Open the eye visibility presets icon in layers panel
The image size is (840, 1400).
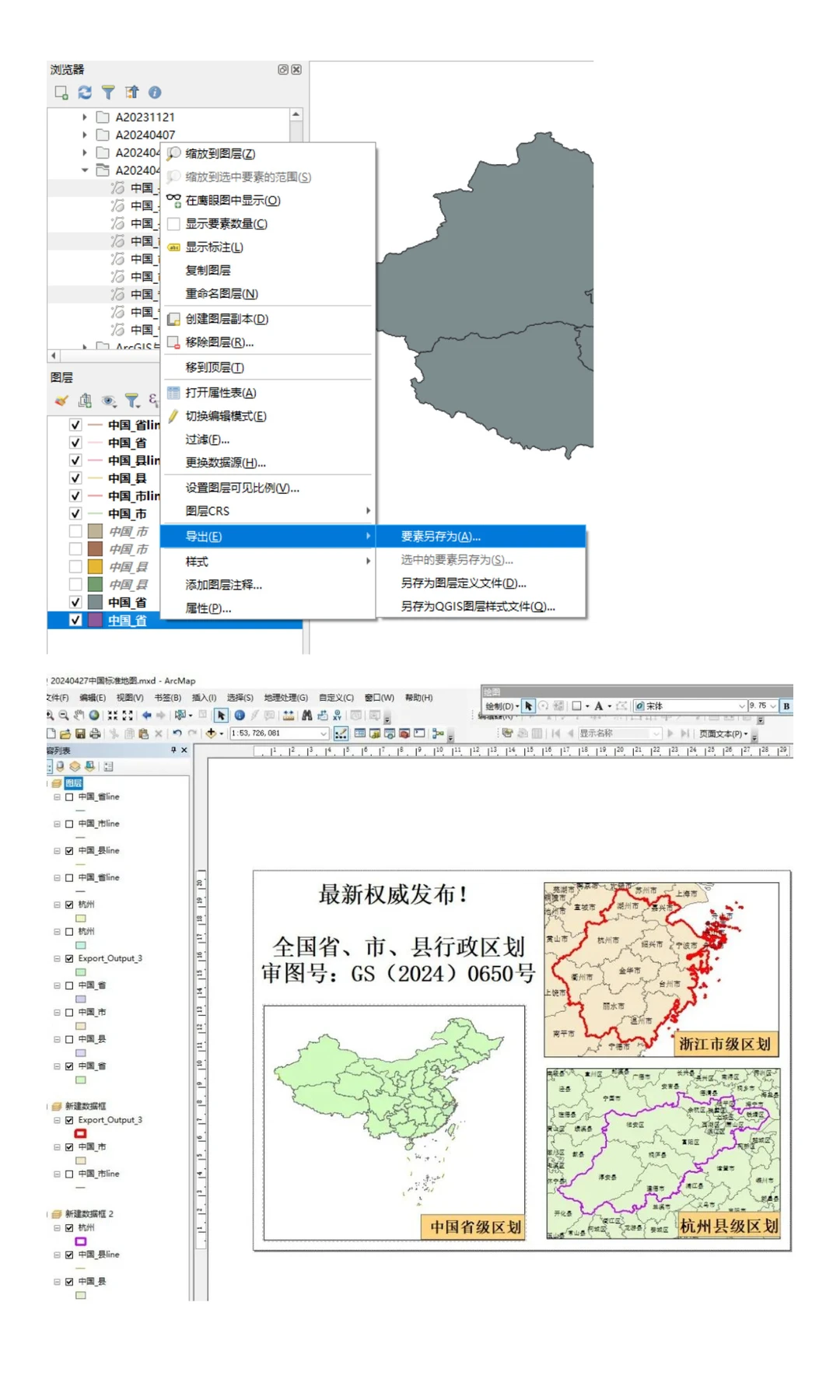pos(109,401)
